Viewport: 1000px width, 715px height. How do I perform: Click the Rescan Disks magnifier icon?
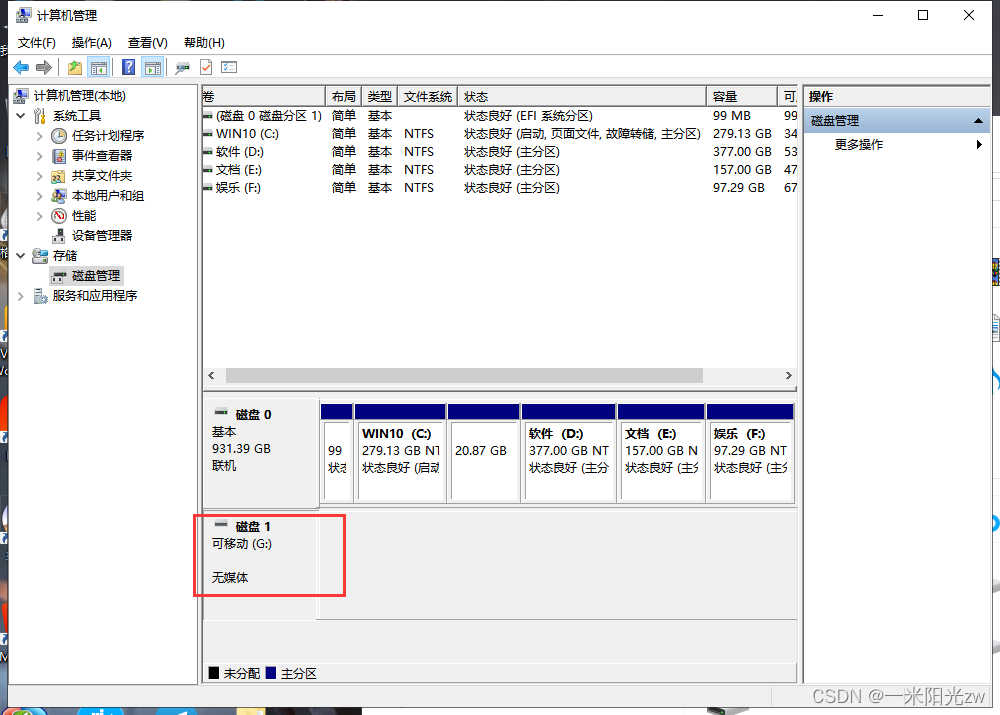(x=182, y=68)
